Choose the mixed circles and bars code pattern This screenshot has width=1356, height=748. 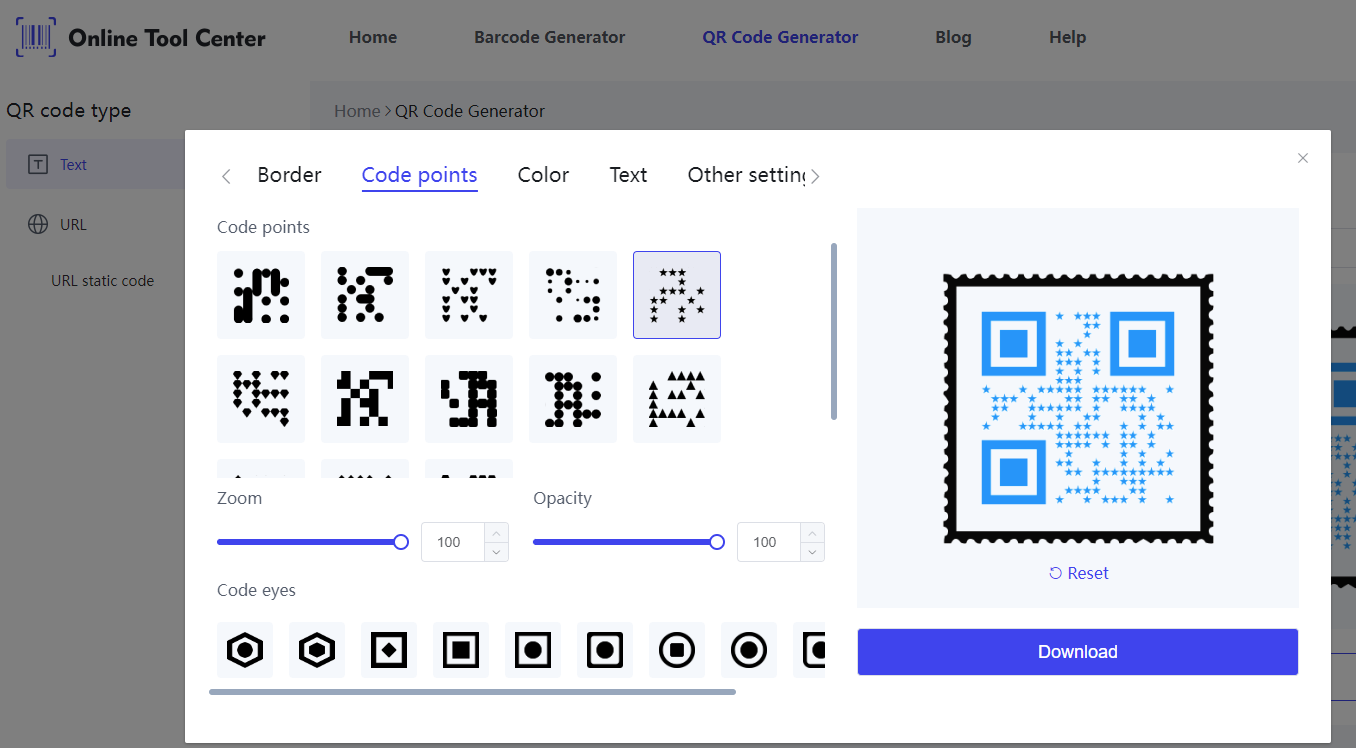pyautogui.click(x=365, y=295)
